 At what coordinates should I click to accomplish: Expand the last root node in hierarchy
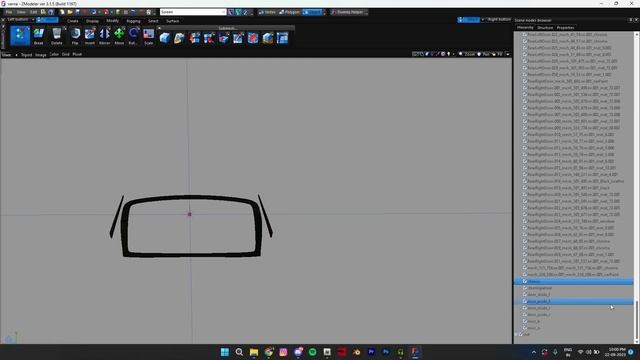click(x=516, y=334)
